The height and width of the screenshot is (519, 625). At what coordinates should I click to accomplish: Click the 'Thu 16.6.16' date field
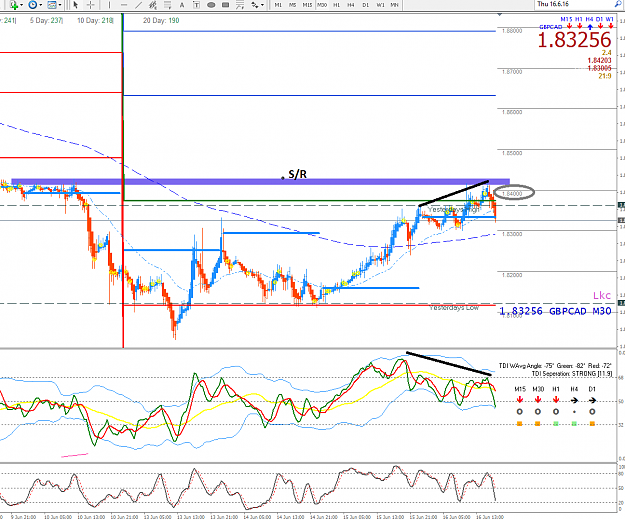coord(552,4)
